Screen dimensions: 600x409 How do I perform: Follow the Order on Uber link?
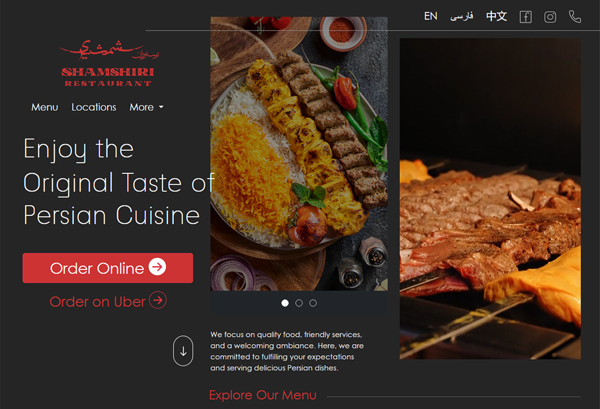click(x=108, y=301)
